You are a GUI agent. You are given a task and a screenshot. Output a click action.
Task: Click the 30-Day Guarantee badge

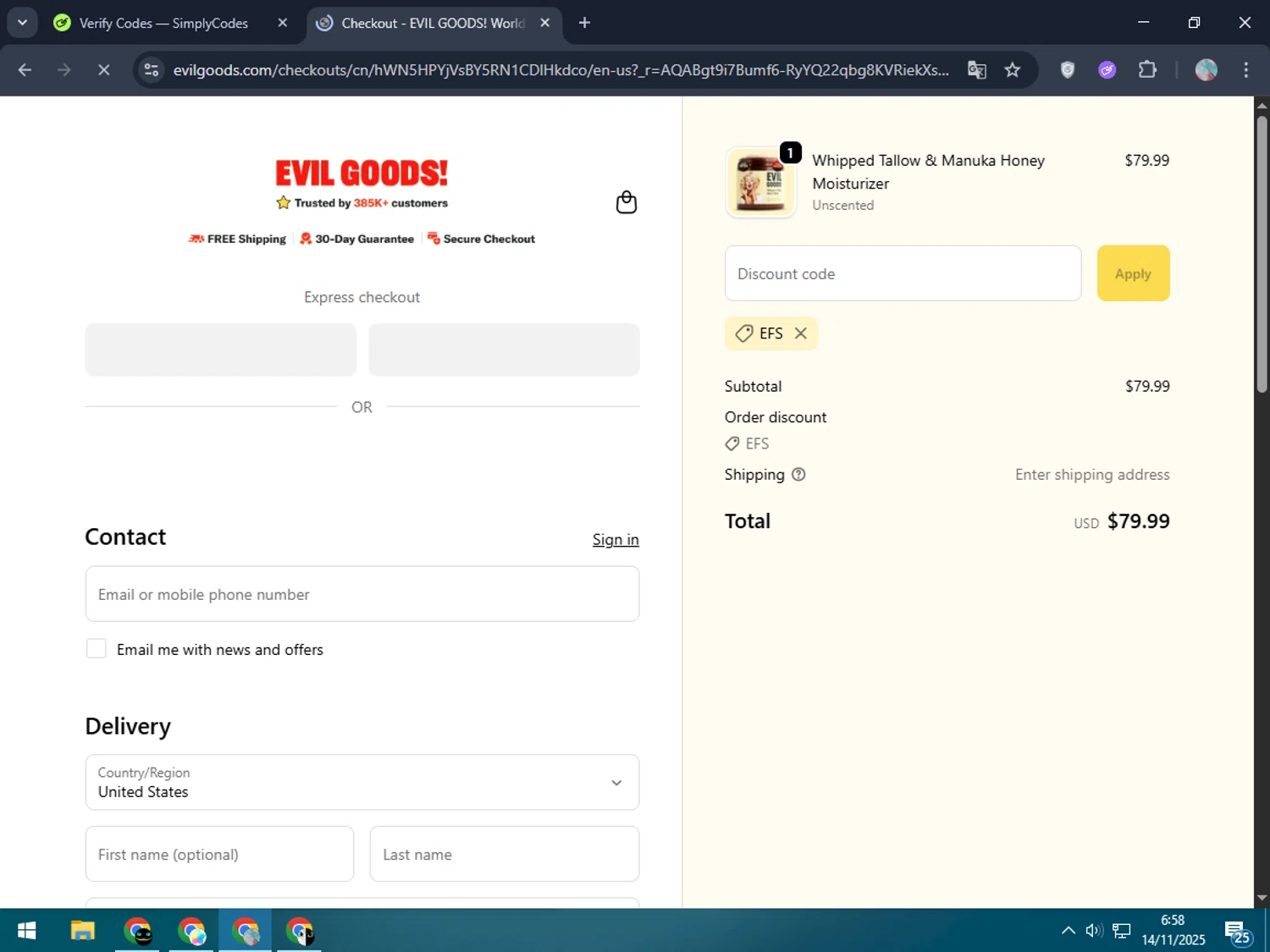(x=356, y=239)
